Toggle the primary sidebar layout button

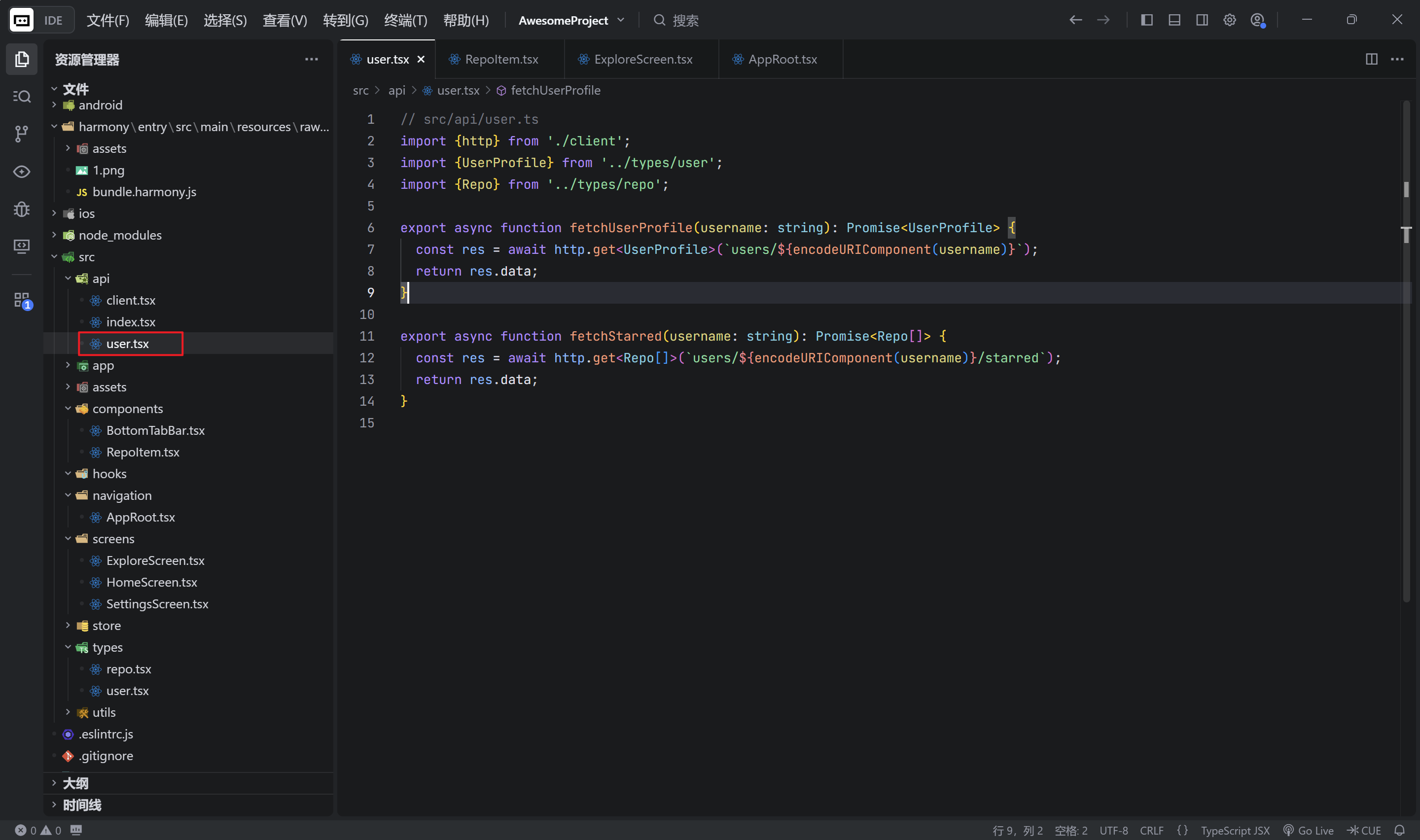1147,20
